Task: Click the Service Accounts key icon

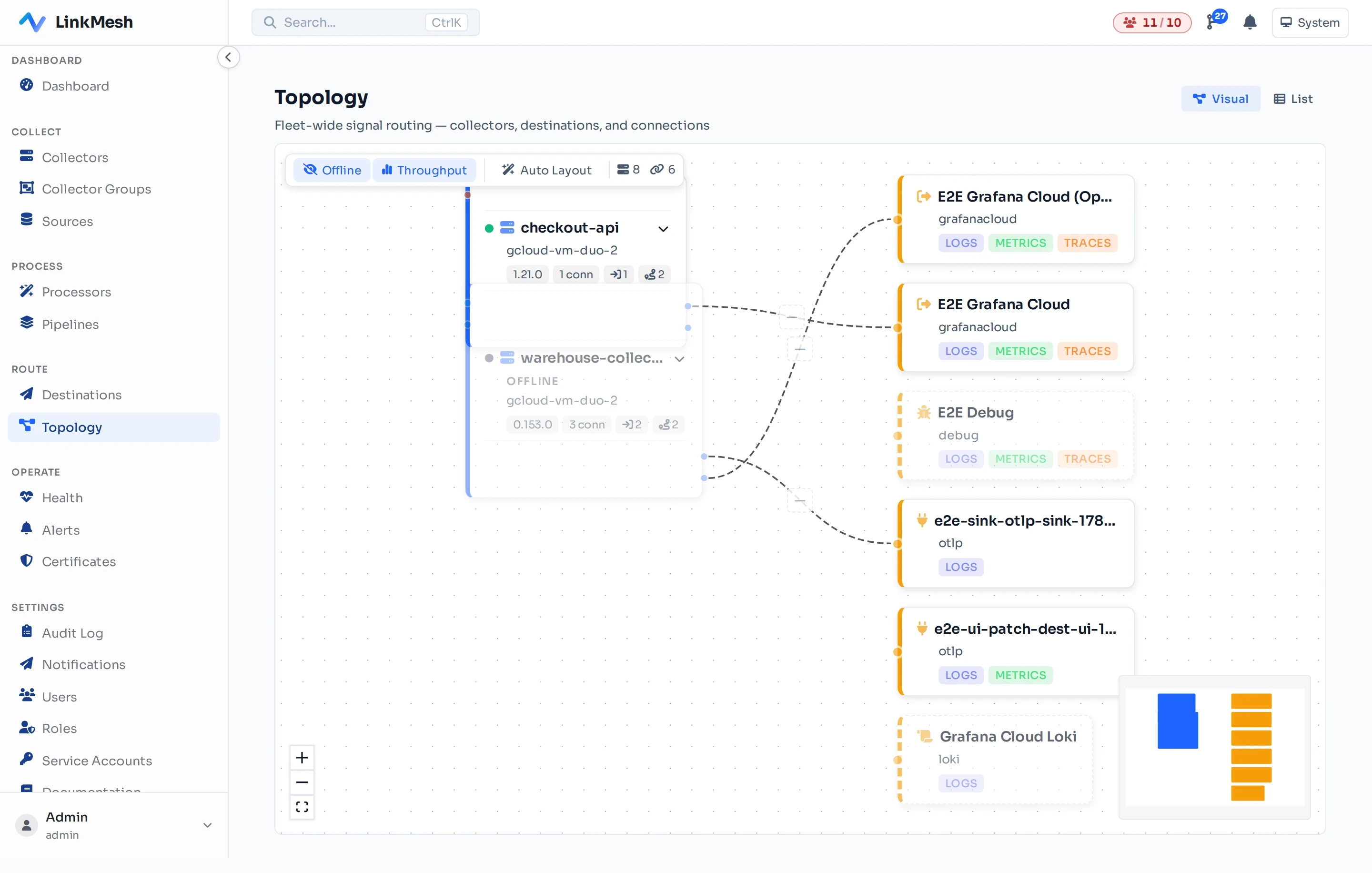Action: [26, 760]
